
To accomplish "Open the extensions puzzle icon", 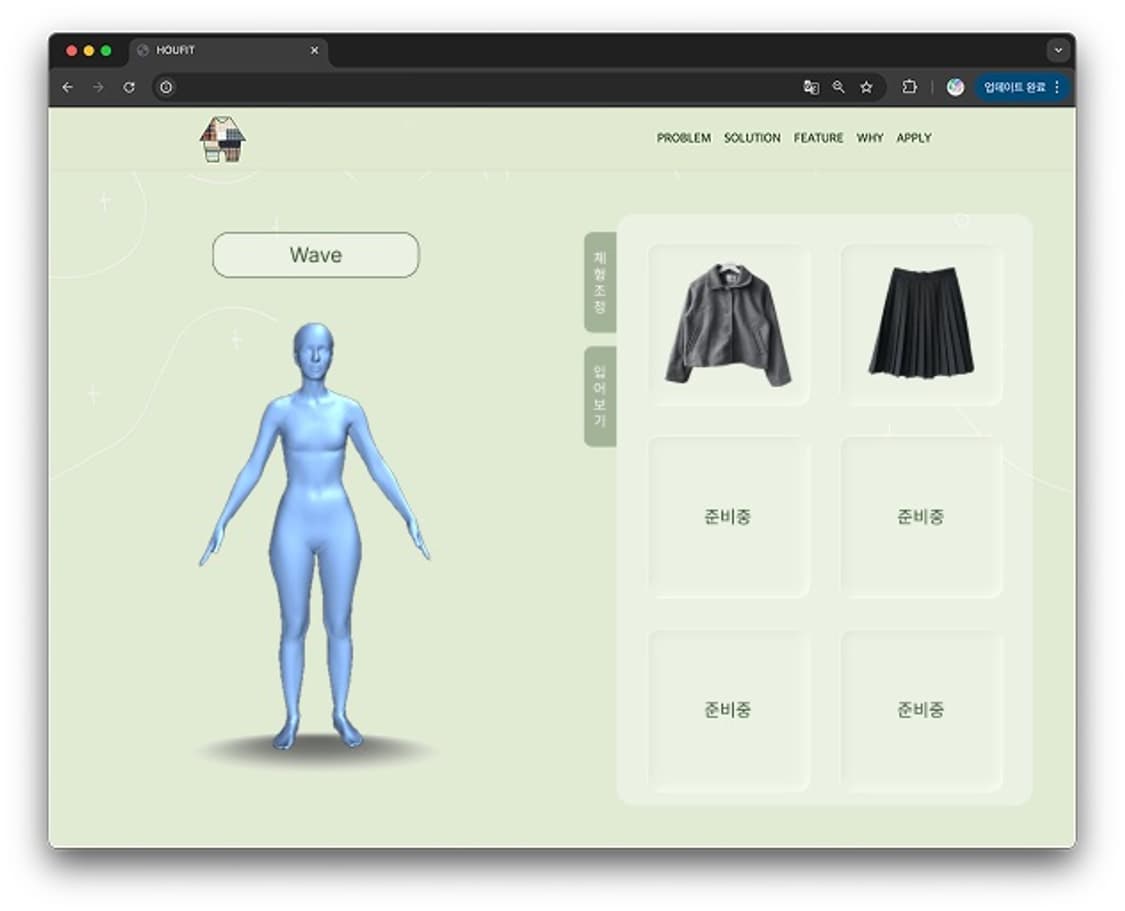I will click(909, 87).
